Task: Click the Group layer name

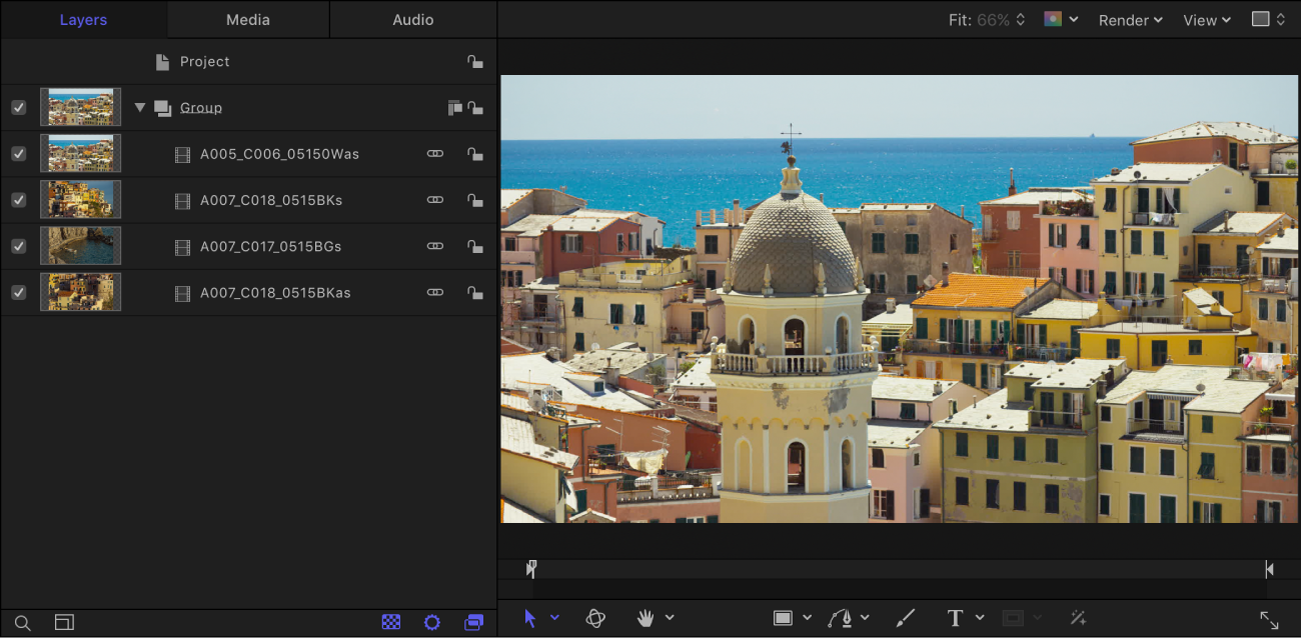Action: [x=201, y=107]
